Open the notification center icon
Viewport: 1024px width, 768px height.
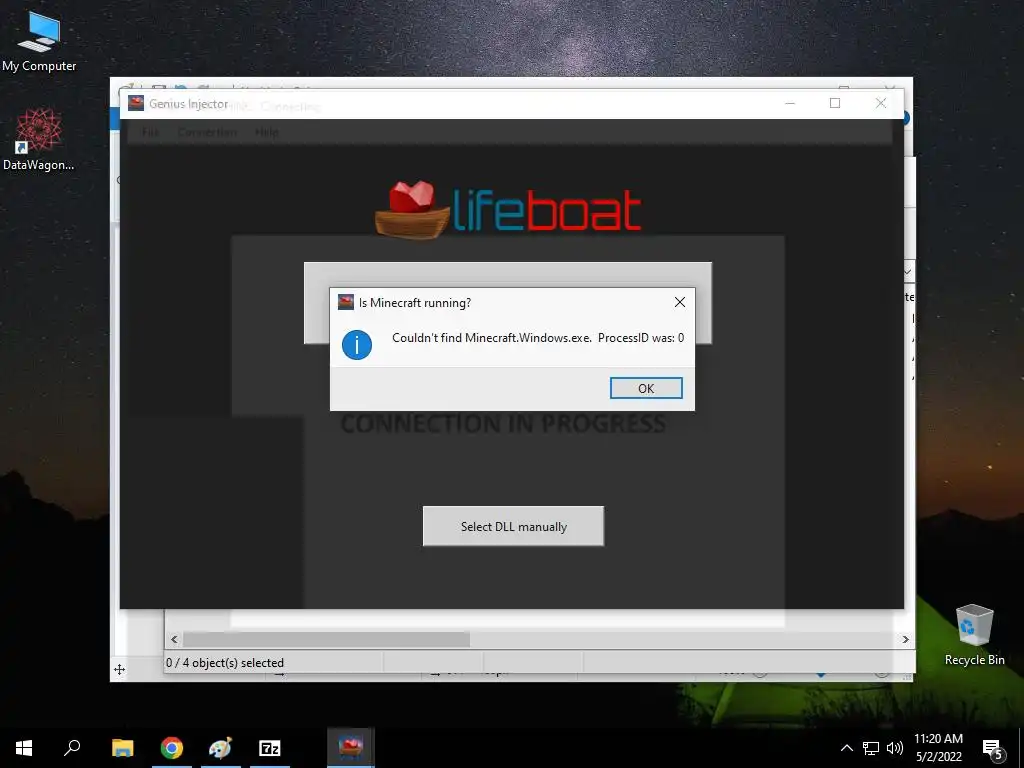993,749
